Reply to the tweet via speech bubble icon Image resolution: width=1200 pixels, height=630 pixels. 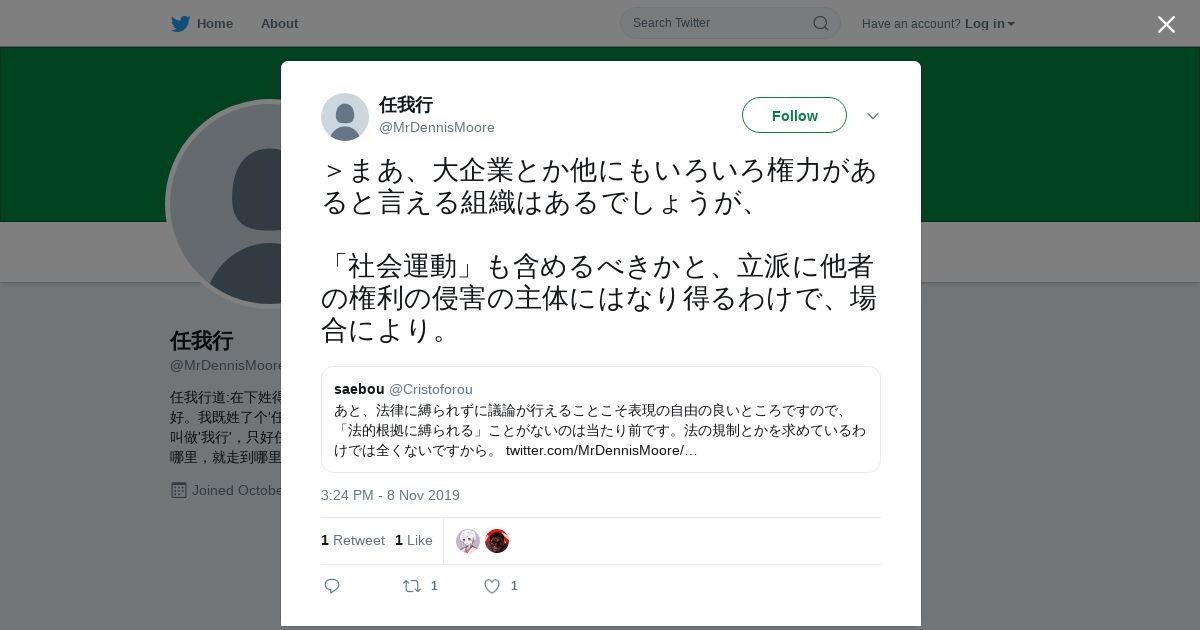pos(332,586)
